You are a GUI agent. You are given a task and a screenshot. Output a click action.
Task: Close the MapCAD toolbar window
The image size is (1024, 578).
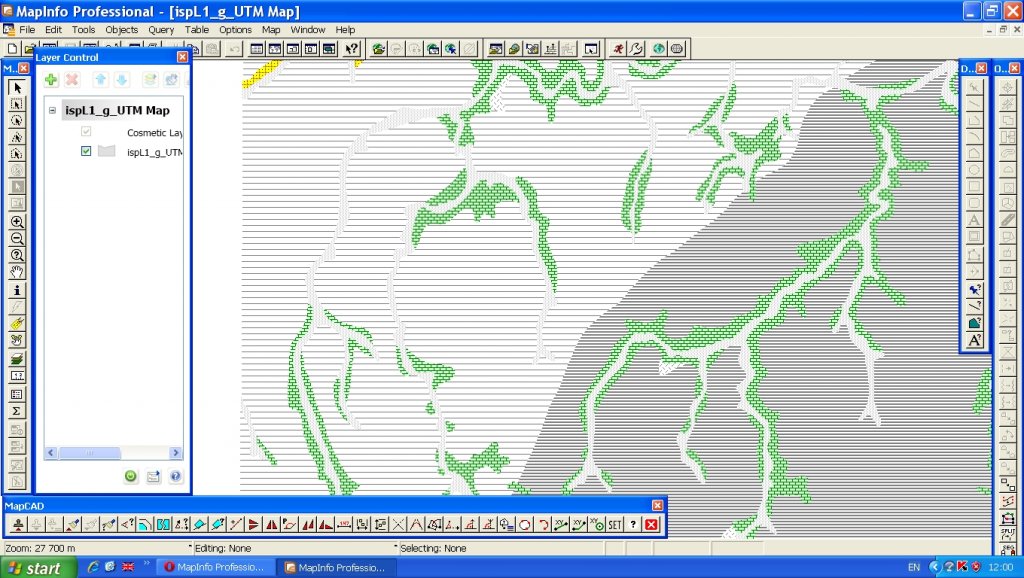click(658, 506)
